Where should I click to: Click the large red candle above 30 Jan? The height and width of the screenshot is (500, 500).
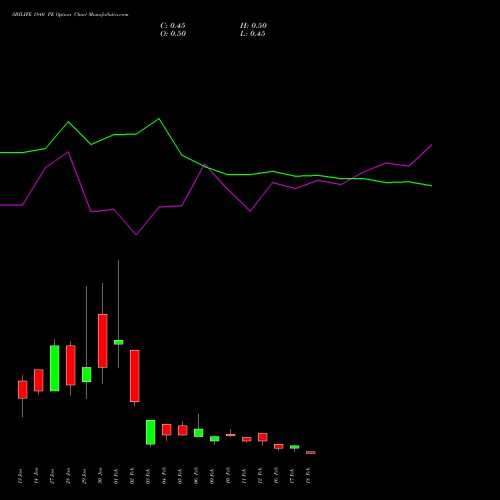coord(103,341)
